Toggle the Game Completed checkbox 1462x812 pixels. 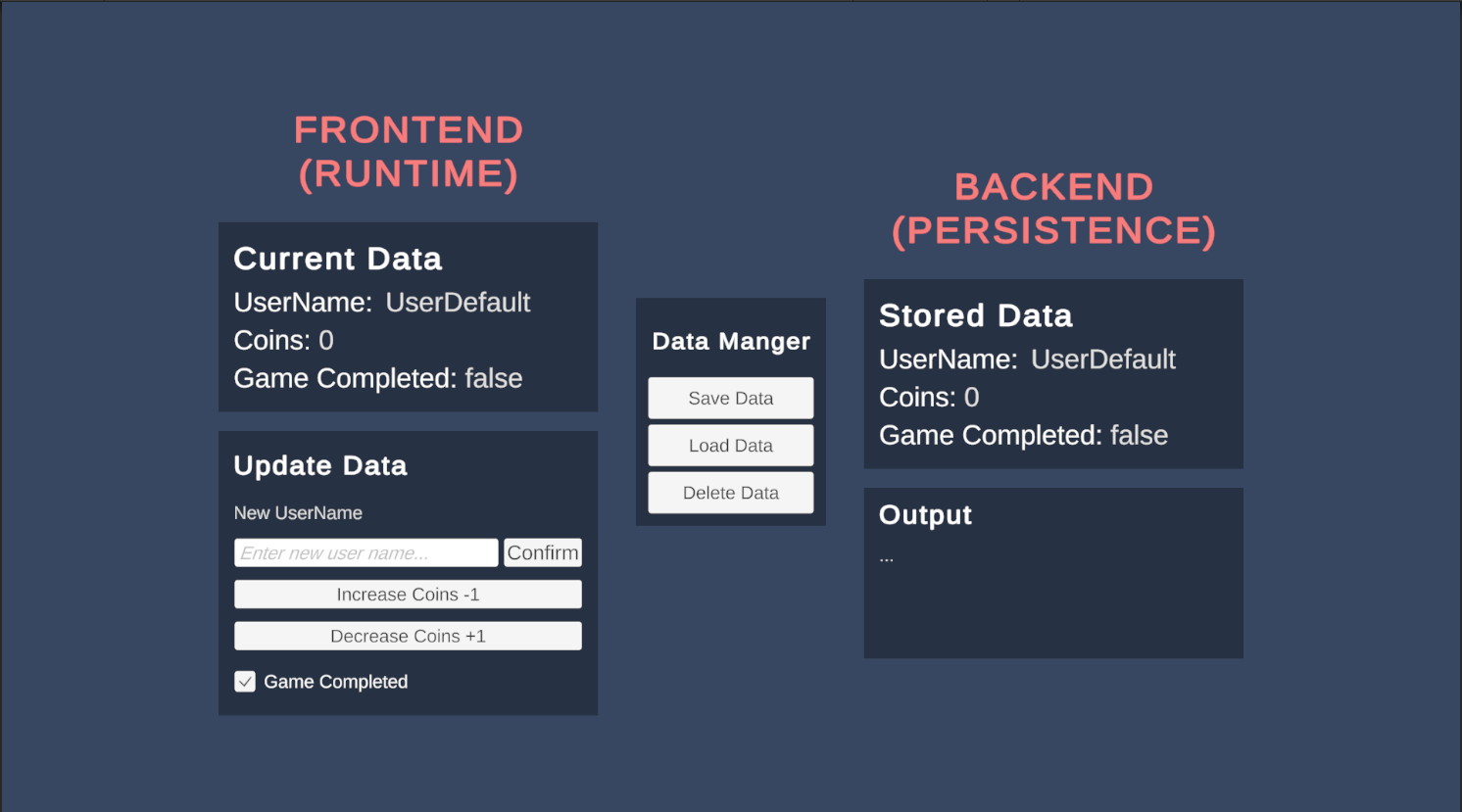[x=245, y=682]
